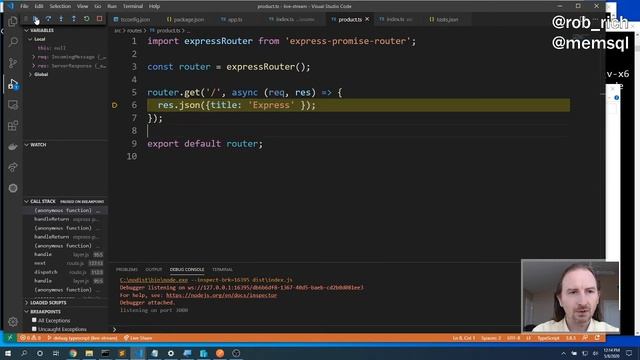Open the nodejs.org inspector docs link

click(x=221, y=295)
